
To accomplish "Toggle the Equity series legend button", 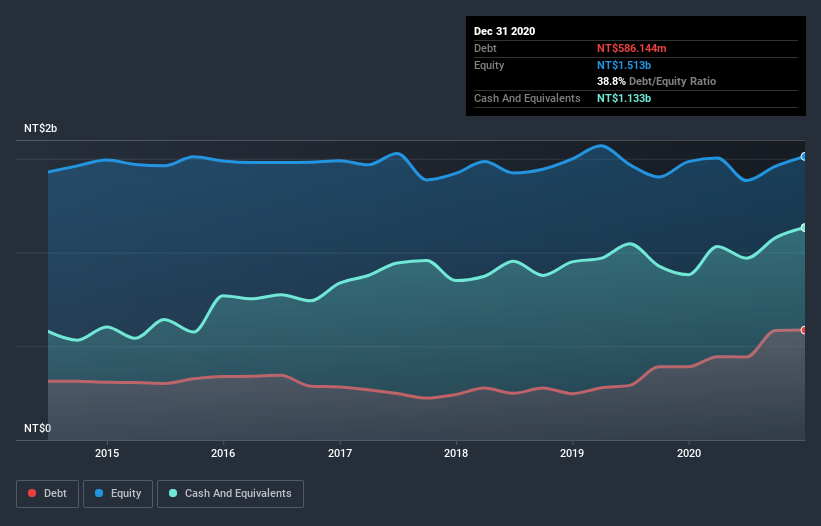I will coord(118,494).
